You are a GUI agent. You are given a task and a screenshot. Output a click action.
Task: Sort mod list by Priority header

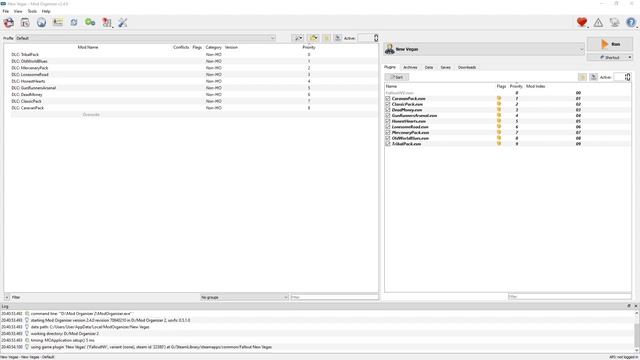click(309, 47)
